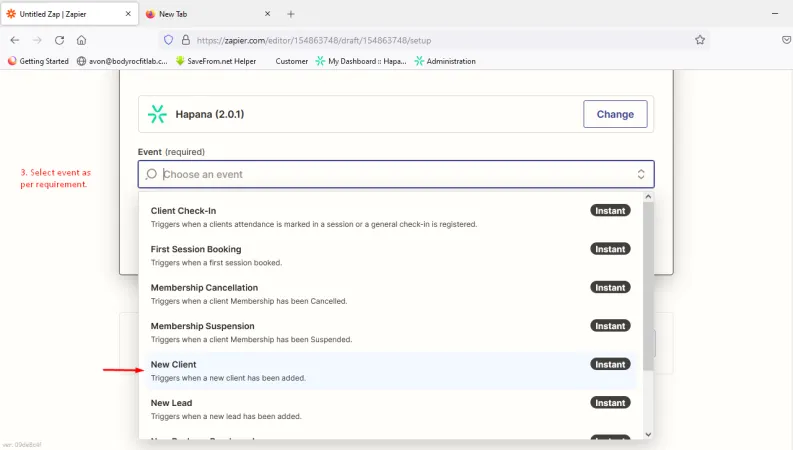
Task: Click the event list scrollbar down arrow
Action: pos(648,434)
